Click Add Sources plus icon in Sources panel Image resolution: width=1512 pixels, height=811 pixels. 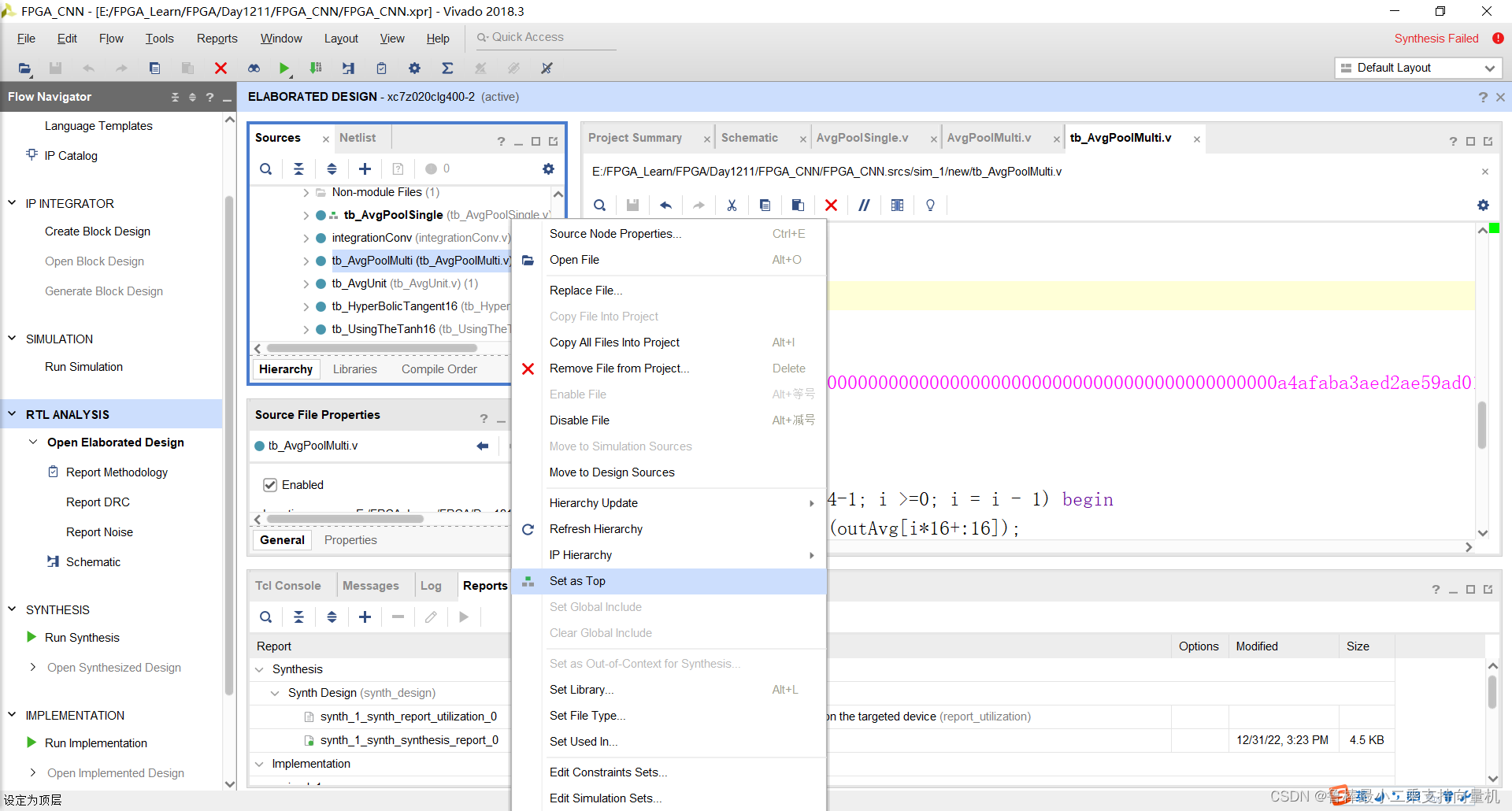pyautogui.click(x=365, y=168)
